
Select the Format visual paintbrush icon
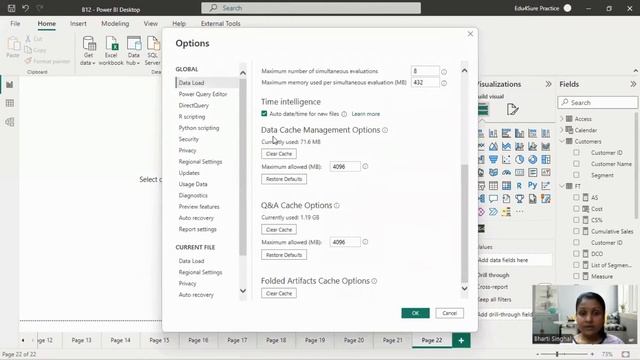click(512, 109)
